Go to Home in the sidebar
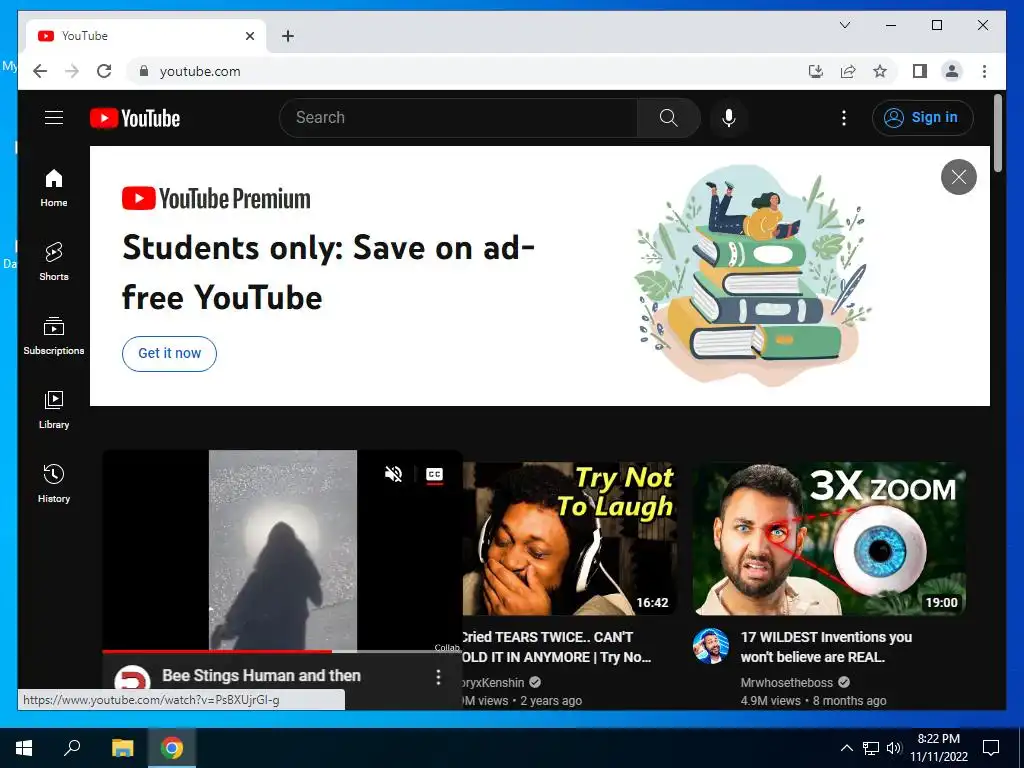Screen dimensions: 1024x768 tap(54, 188)
